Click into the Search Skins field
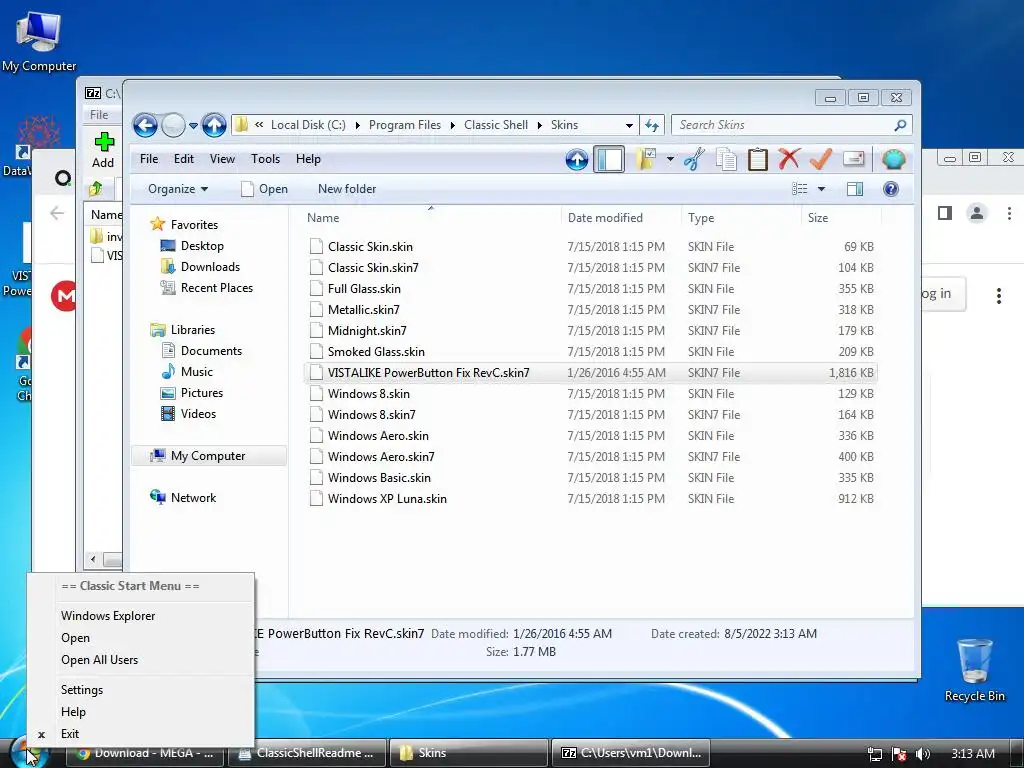Screen dimensions: 1024x768 782,125
